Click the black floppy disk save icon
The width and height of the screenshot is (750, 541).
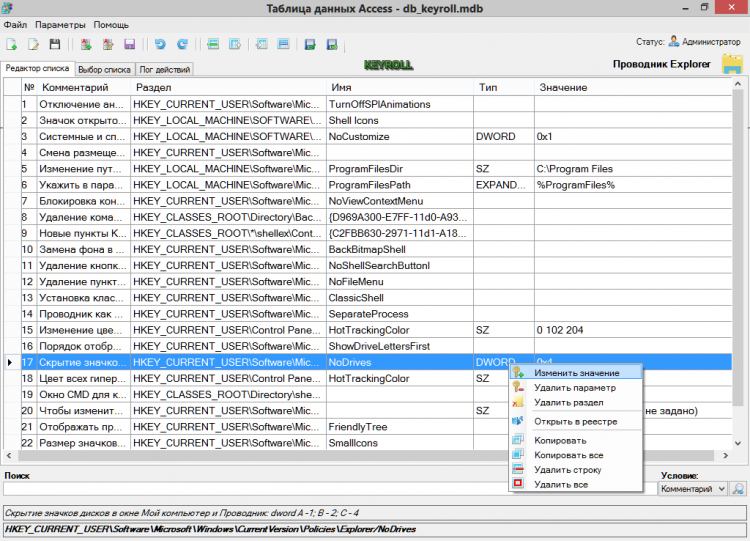pyautogui.click(x=54, y=45)
